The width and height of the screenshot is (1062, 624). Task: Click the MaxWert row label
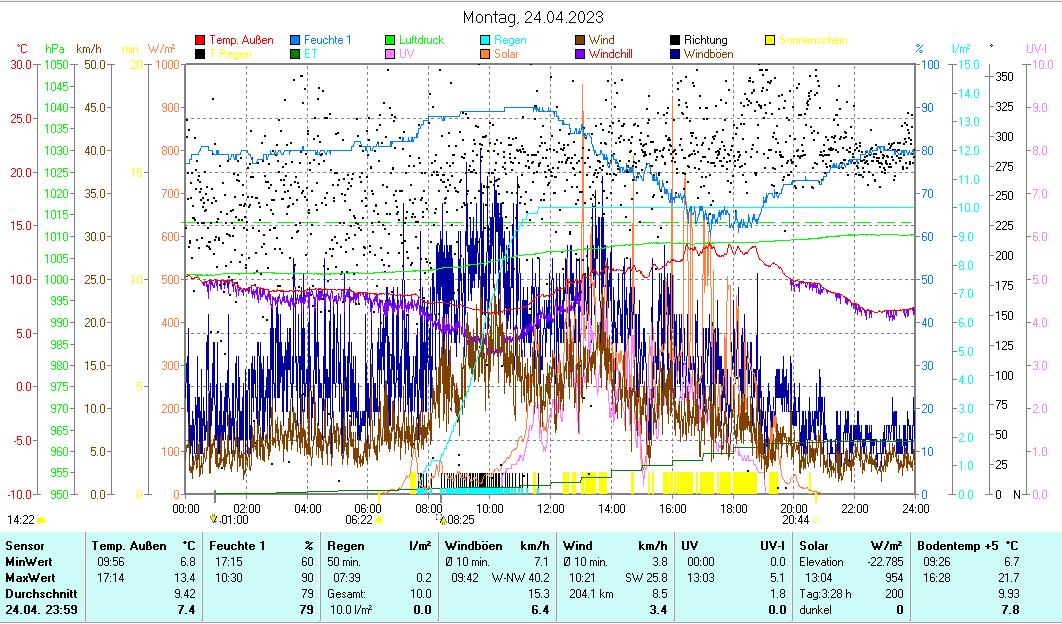[28, 577]
